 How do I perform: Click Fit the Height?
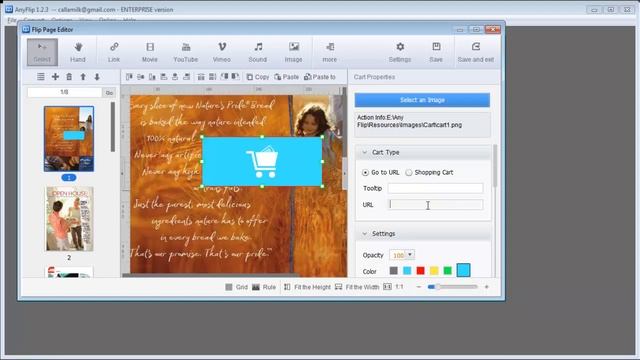coord(307,287)
